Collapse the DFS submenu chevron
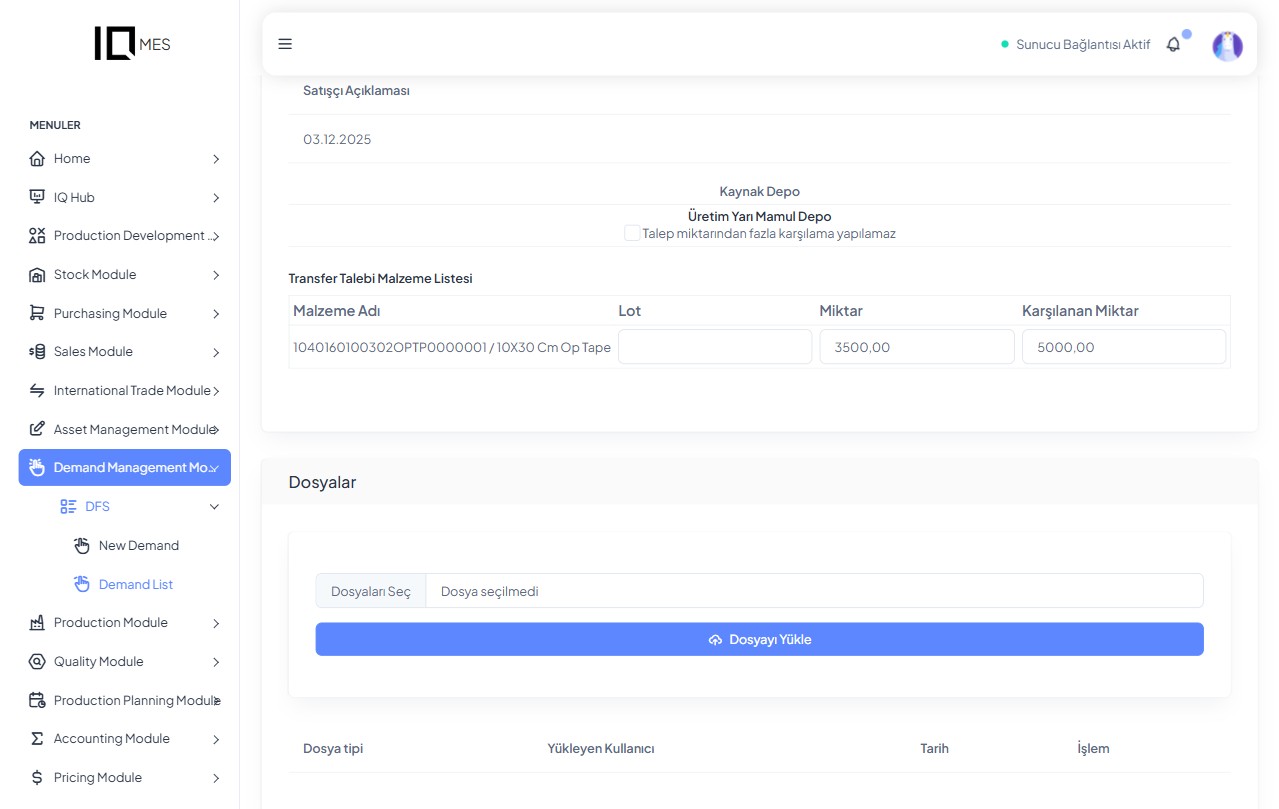1279x809 pixels. click(214, 507)
